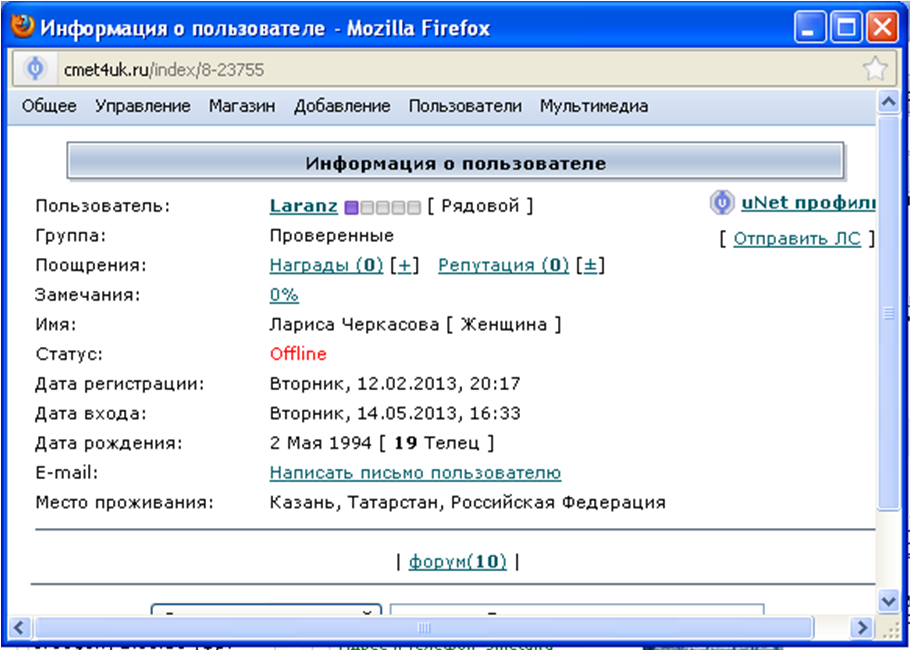Image resolution: width=911 pixels, height=651 pixels.
Task: Open the Добавление menu
Action: coord(342,106)
